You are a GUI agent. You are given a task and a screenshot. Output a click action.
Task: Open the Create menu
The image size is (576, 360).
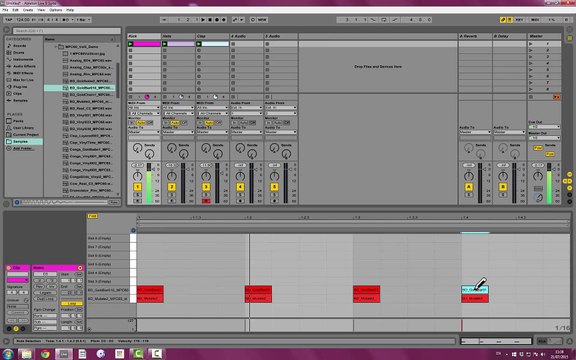point(28,10)
